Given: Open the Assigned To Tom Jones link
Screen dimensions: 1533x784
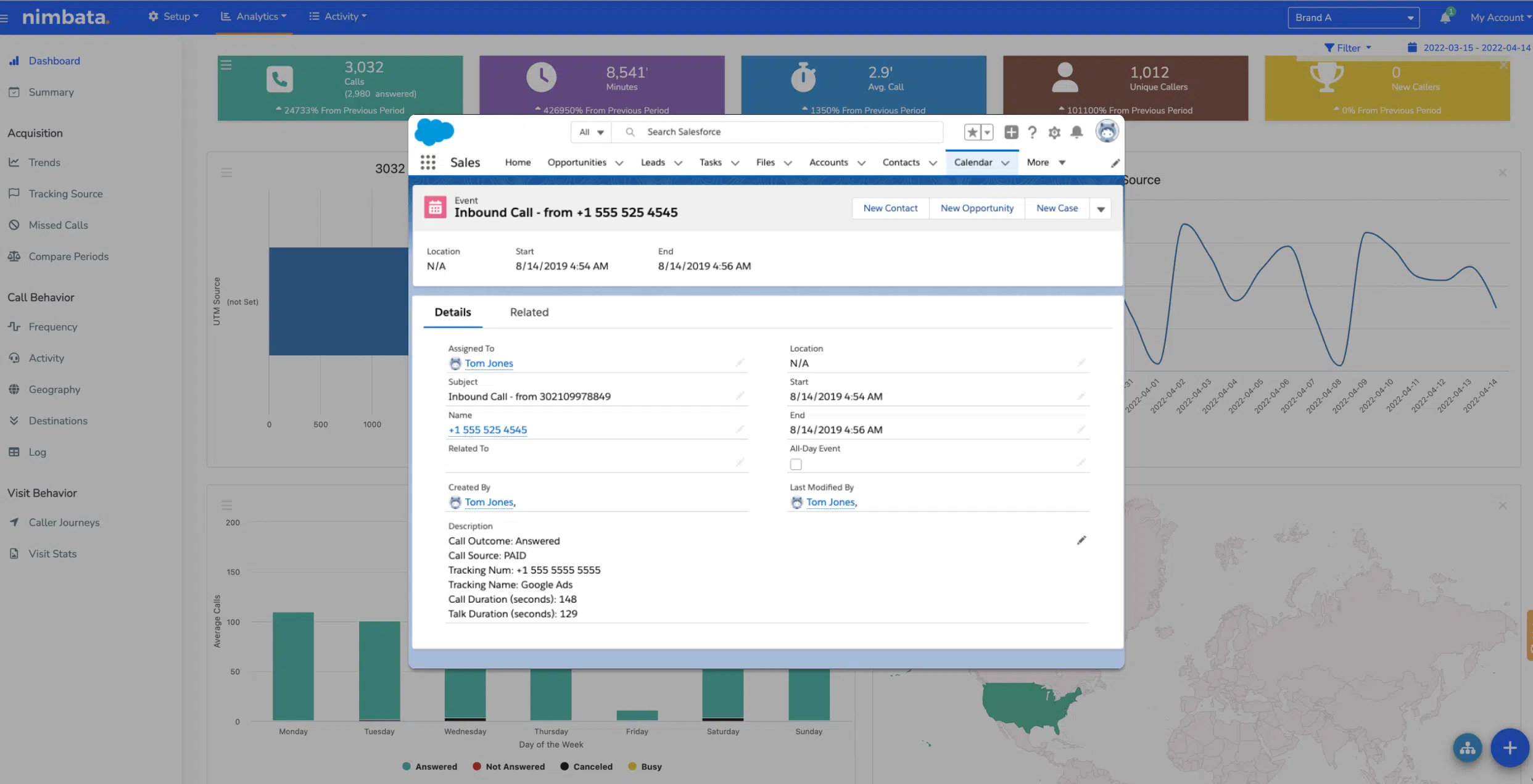Looking at the screenshot, I should point(489,363).
